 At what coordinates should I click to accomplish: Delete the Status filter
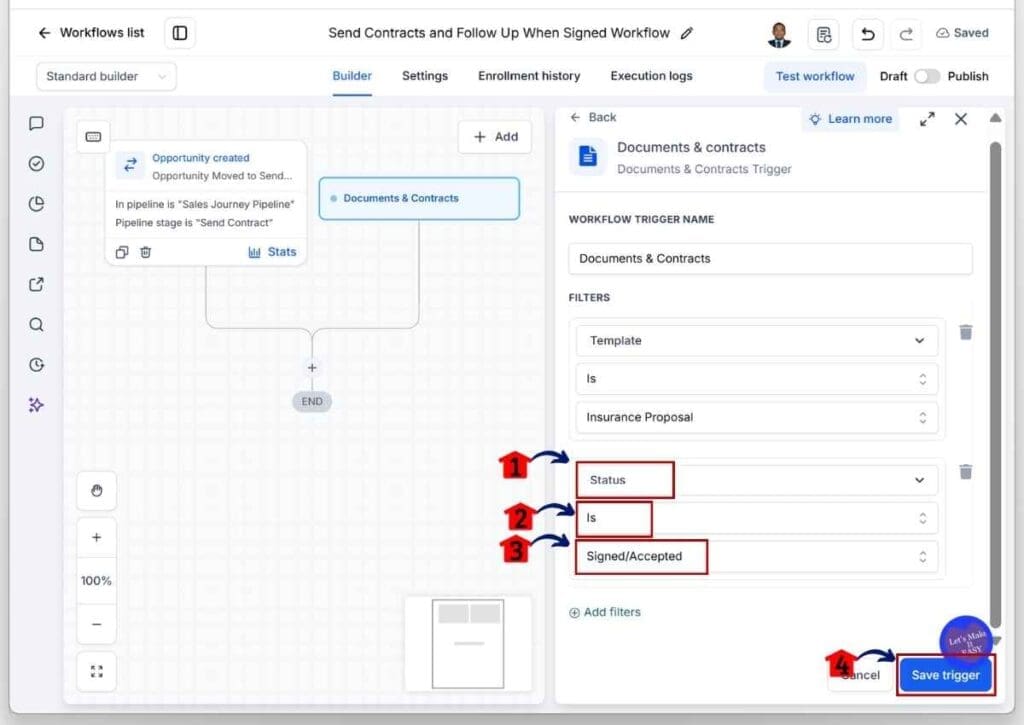[966, 472]
